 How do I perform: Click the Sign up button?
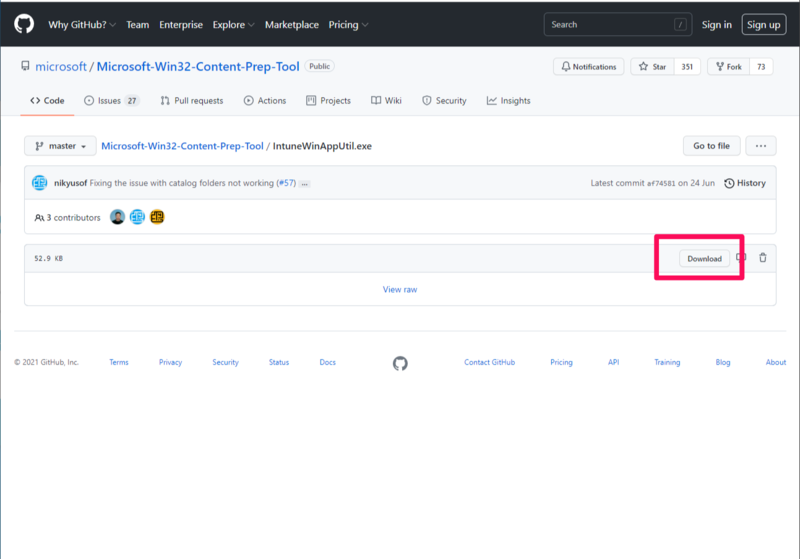coord(763,24)
